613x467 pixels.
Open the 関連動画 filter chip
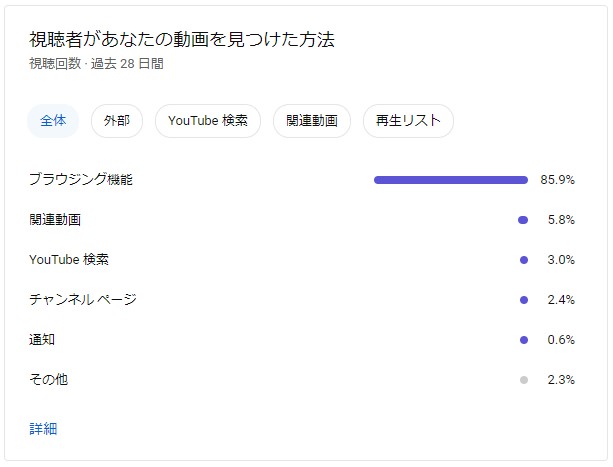coord(311,121)
